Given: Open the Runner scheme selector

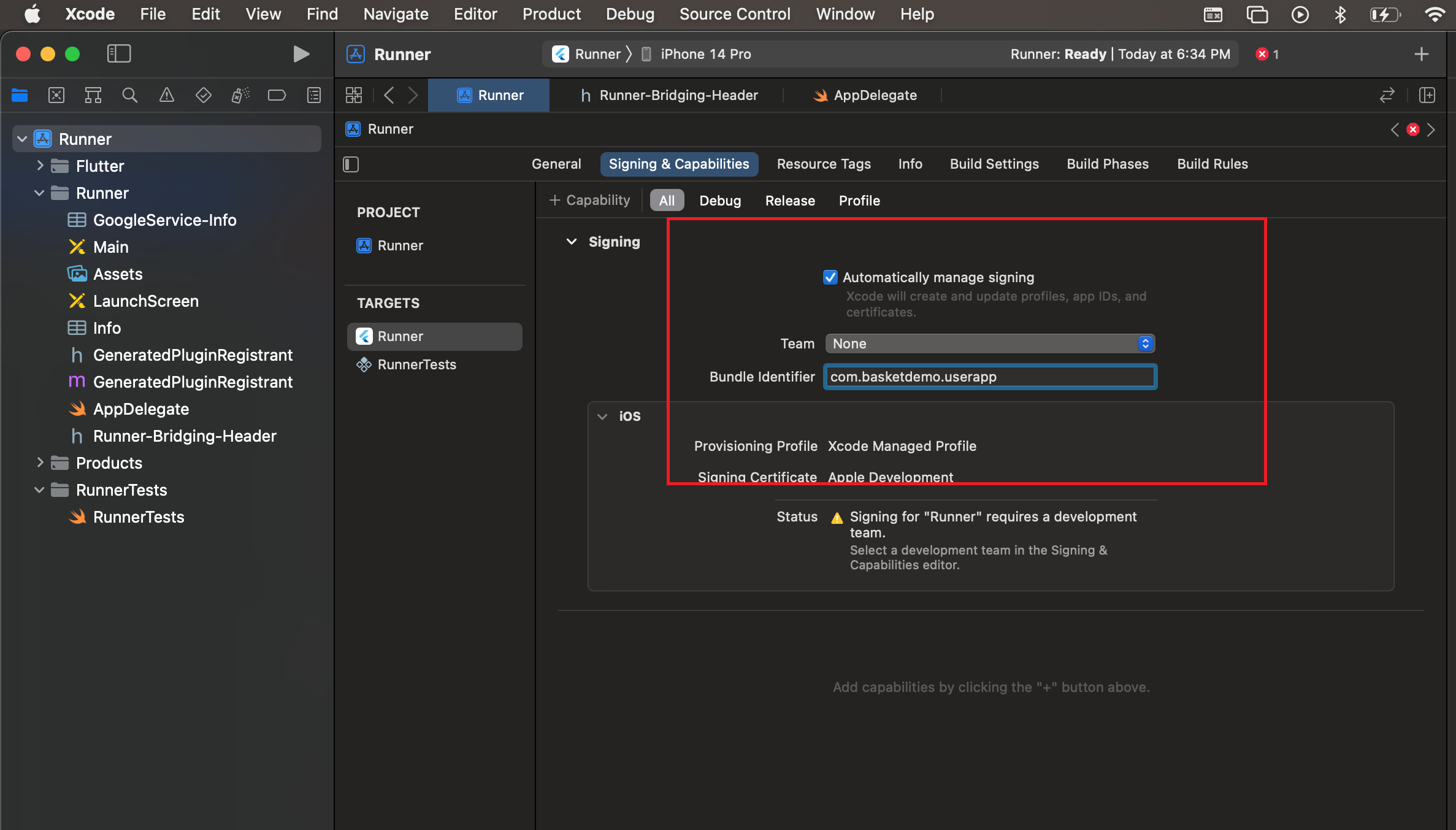Looking at the screenshot, I should pyautogui.click(x=586, y=54).
